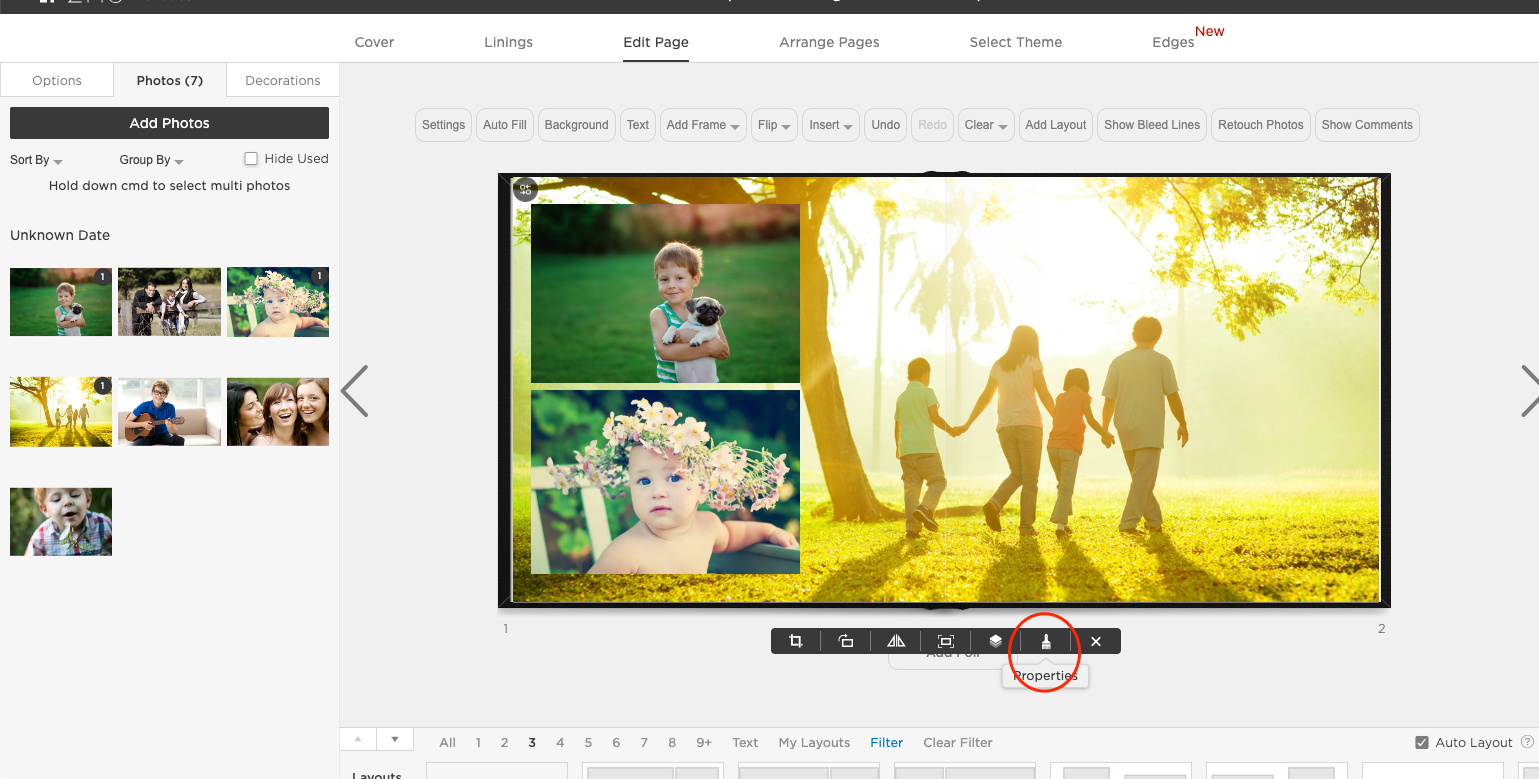Select the crop tool in floating toolbar
Viewport: 1539px width, 779px height.
[796, 641]
